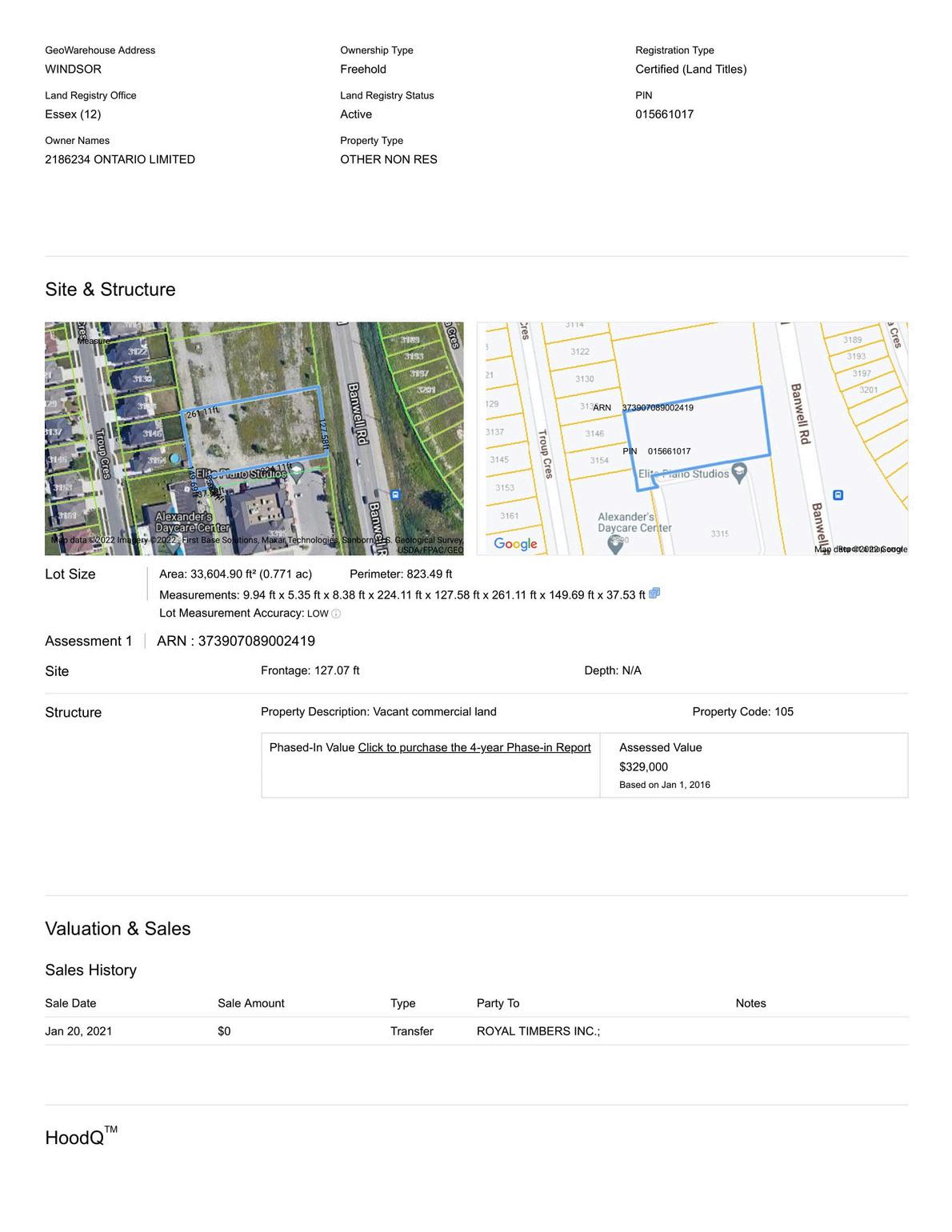Click the Site & Structure heading
Screen dimensions: 952x1232
click(x=110, y=290)
